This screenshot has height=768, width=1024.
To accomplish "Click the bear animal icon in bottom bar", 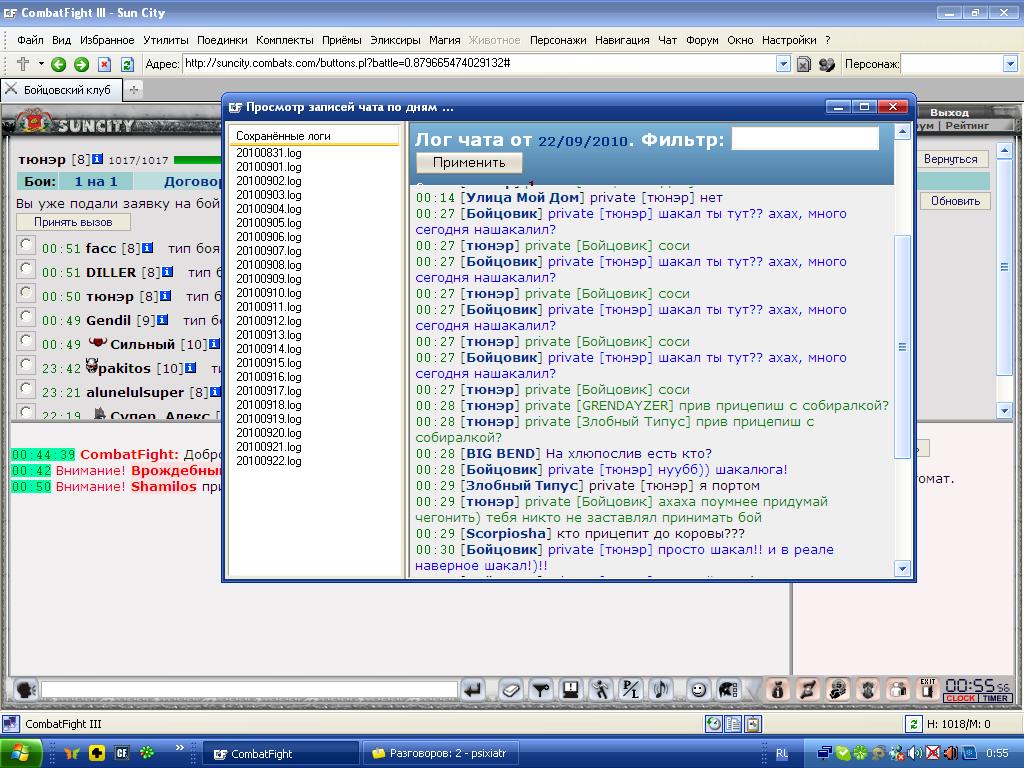I will 868,689.
